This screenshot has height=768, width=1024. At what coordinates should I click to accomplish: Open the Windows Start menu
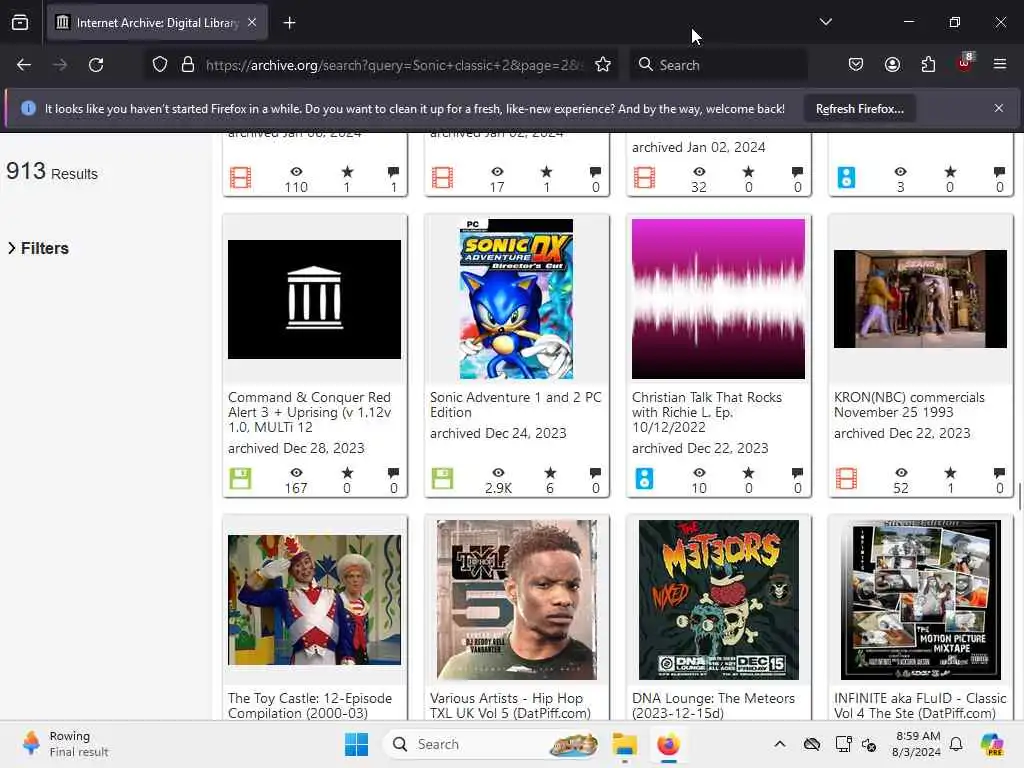tap(357, 744)
